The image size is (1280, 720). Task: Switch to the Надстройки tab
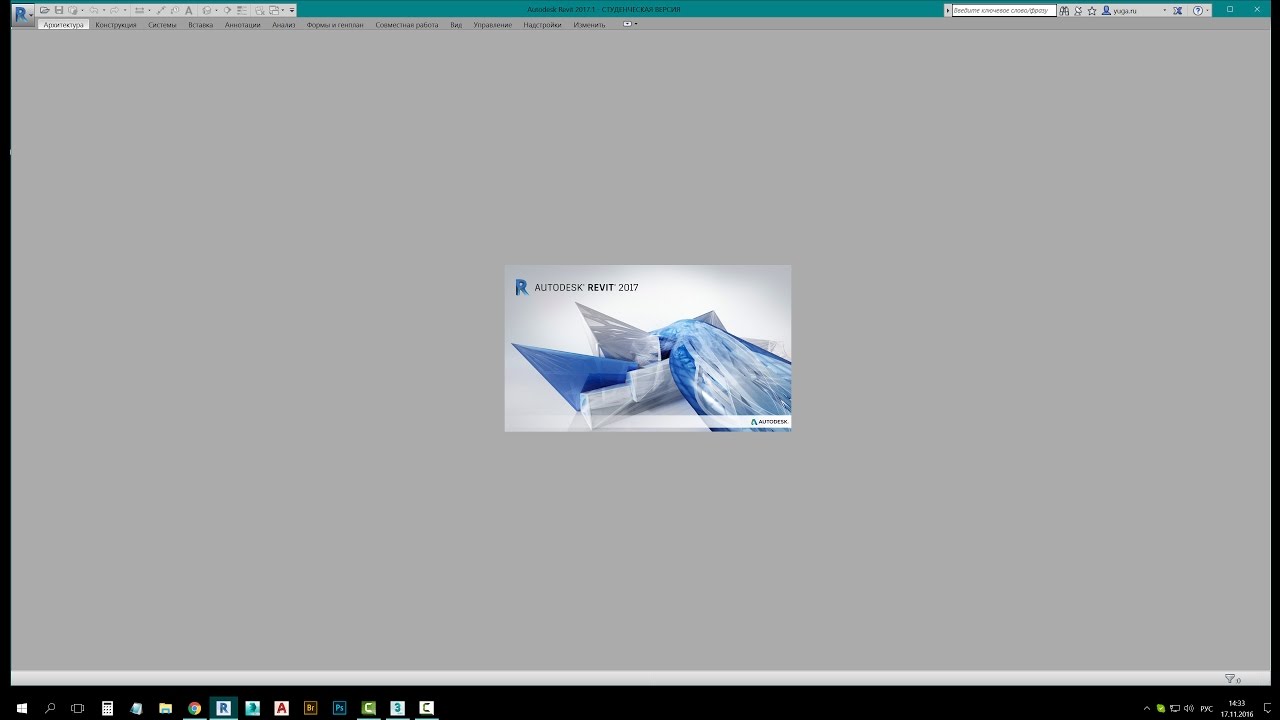point(542,24)
